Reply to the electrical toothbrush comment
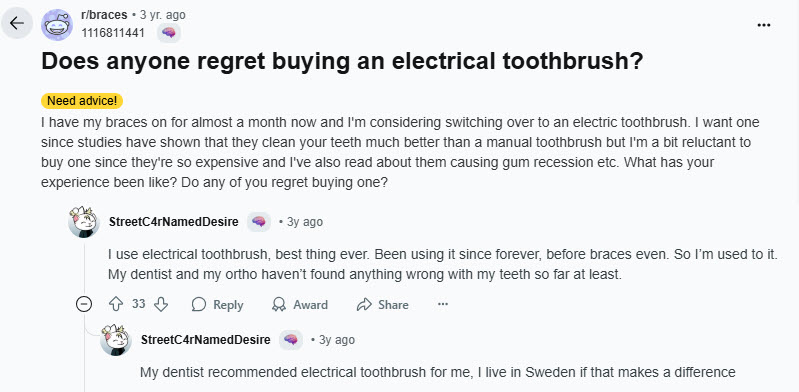The image size is (799, 392). [218, 305]
